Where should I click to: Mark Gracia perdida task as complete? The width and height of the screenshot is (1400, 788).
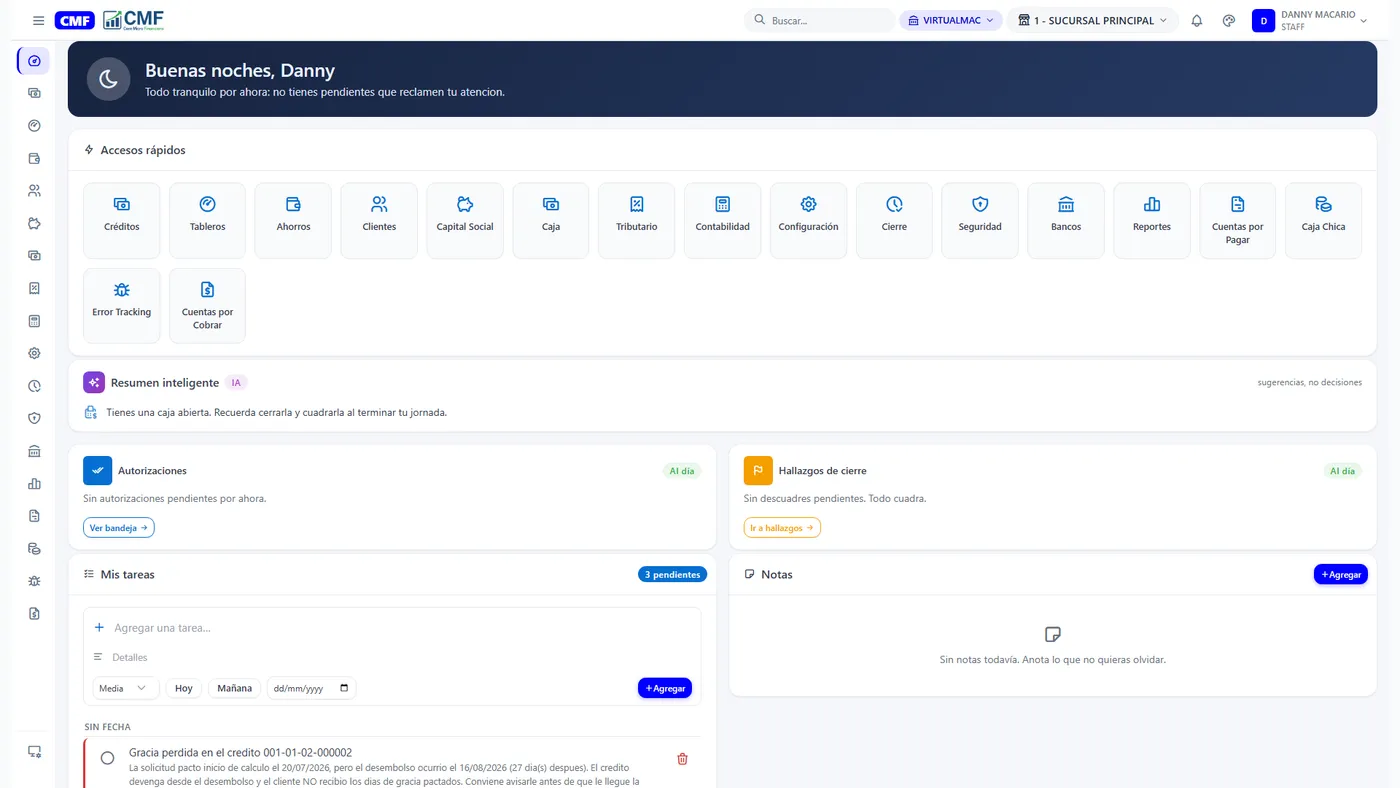(x=108, y=758)
